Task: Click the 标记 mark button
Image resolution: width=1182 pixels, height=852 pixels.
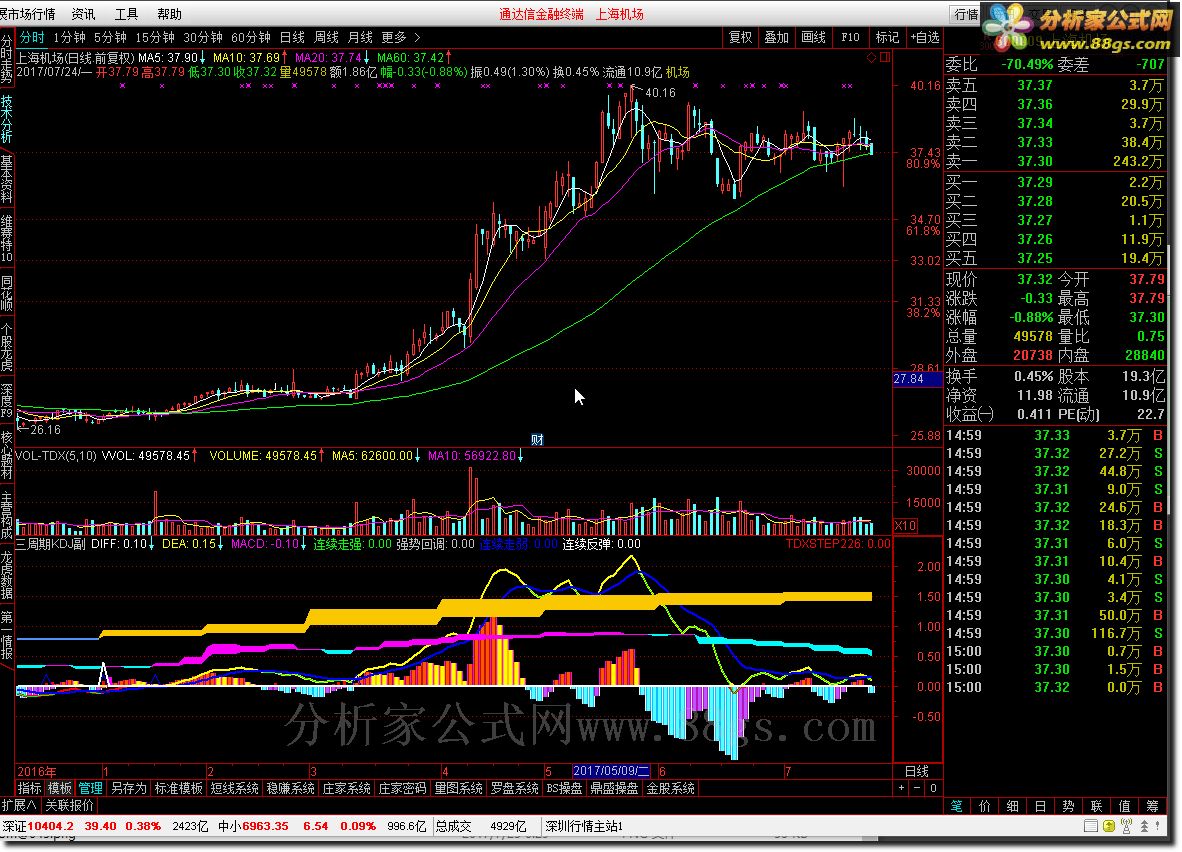Action: click(x=886, y=37)
